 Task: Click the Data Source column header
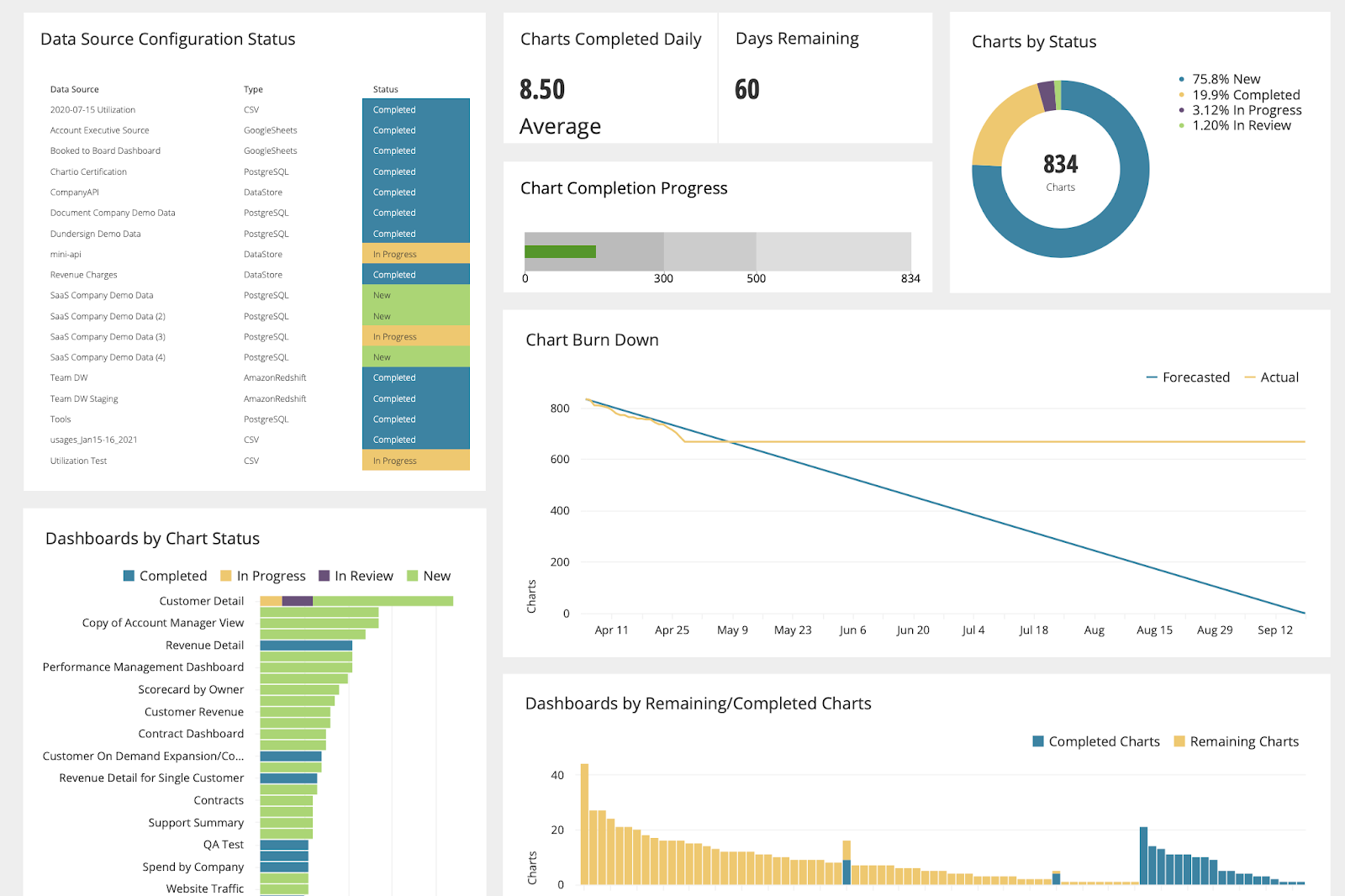coord(74,89)
